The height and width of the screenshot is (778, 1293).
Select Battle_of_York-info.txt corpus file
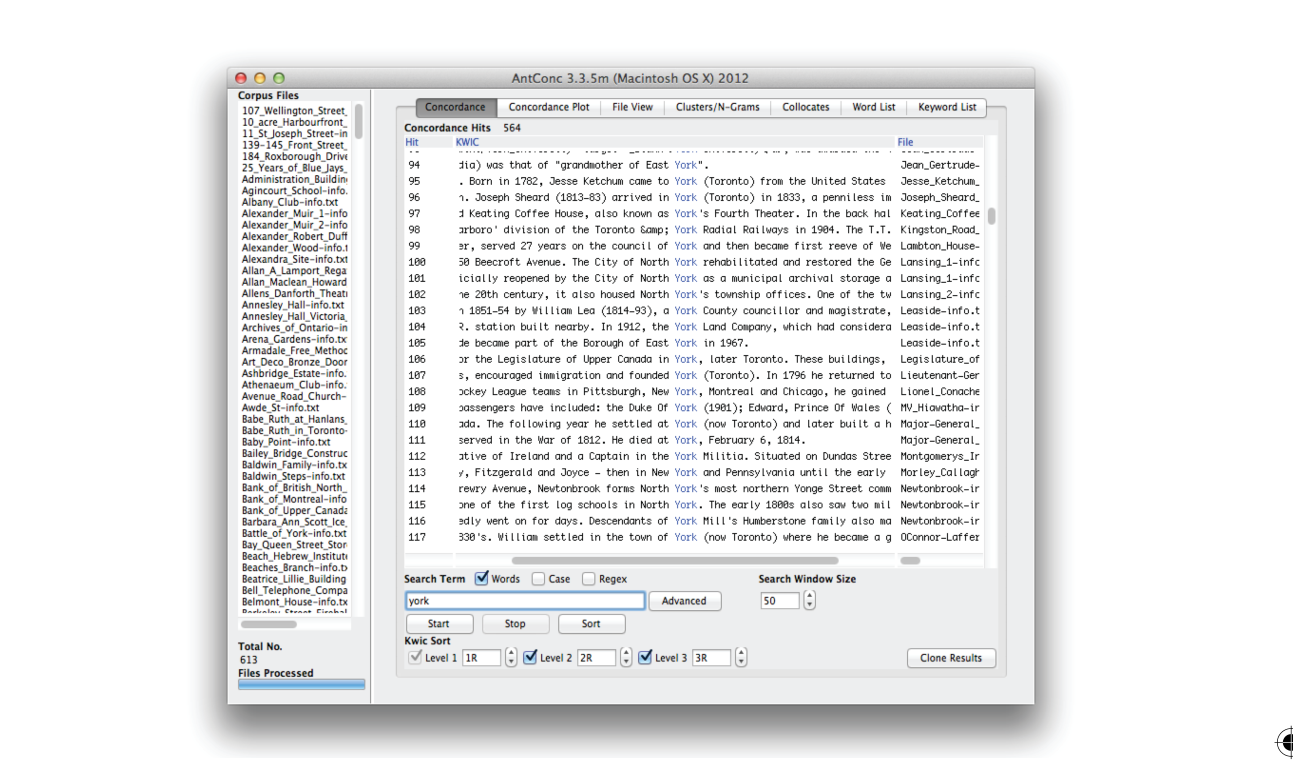click(x=294, y=533)
